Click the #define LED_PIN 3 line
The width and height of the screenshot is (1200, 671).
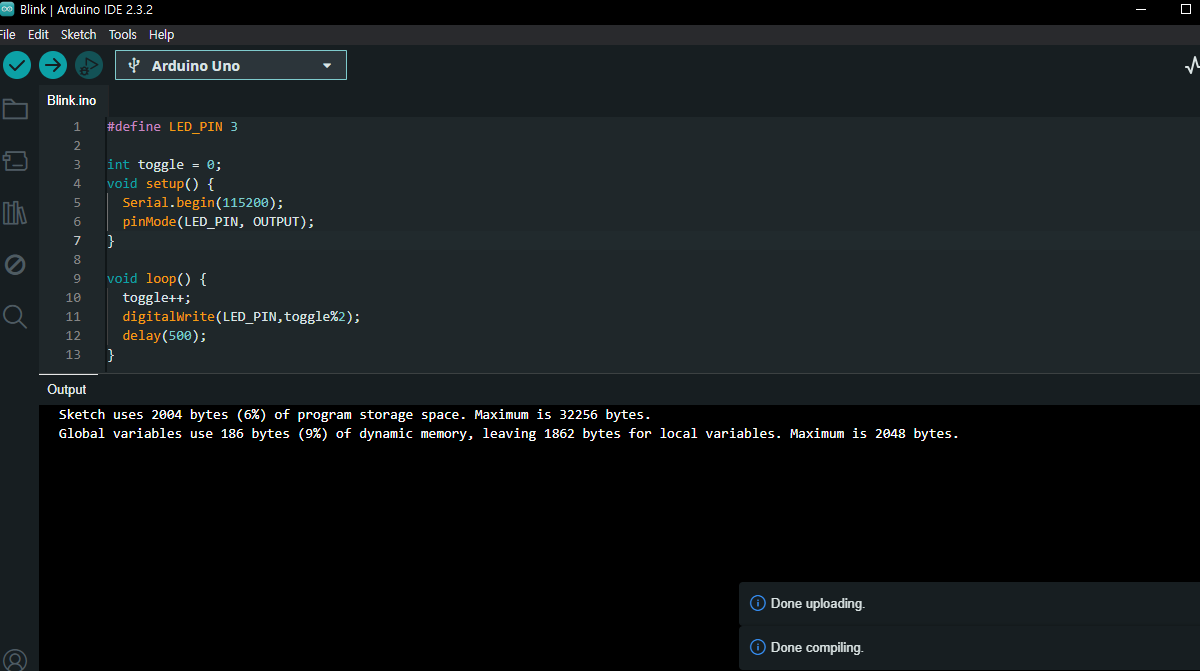pos(172,127)
